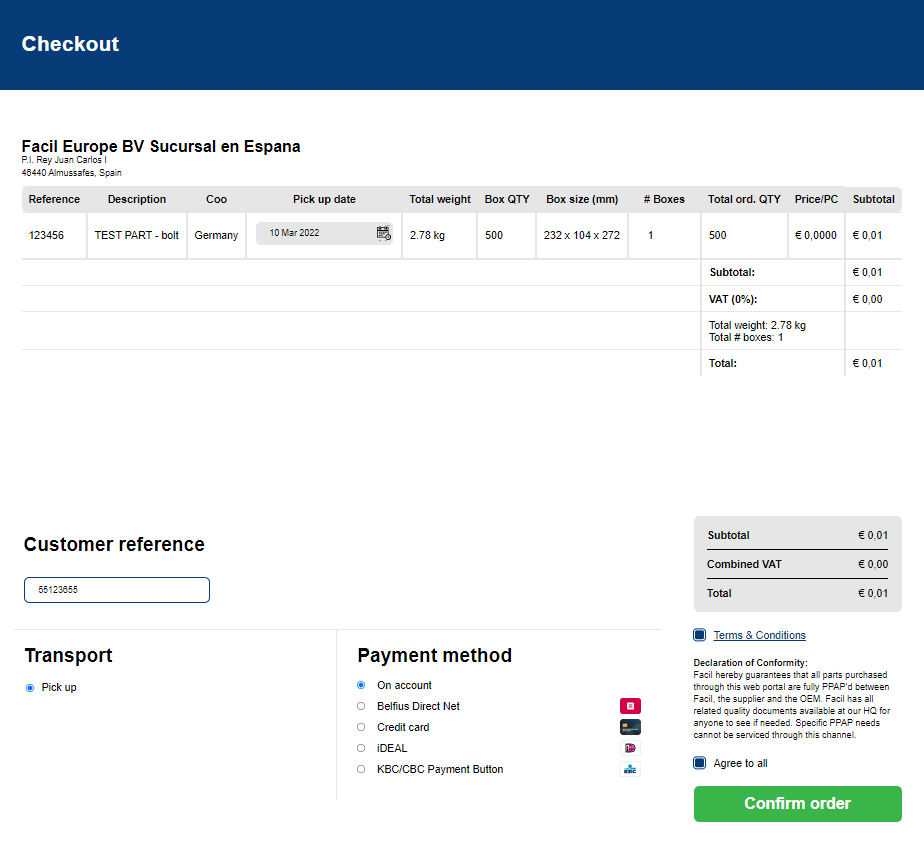This screenshot has height=847, width=924.
Task: Click the Reference column header
Action: tap(54, 199)
